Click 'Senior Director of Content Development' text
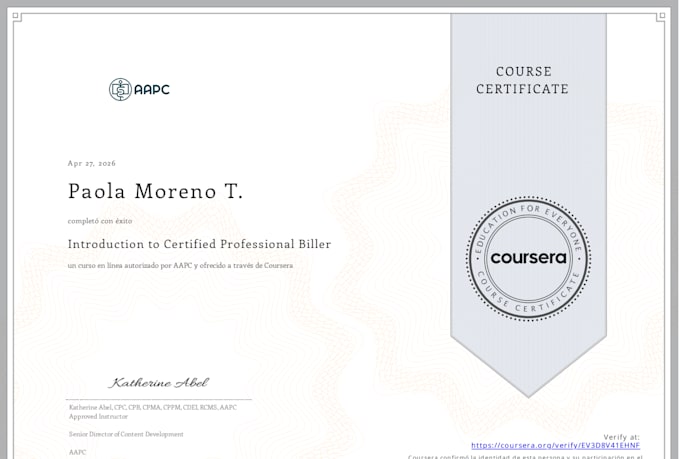Viewport: 680px width, 459px height. click(126, 434)
